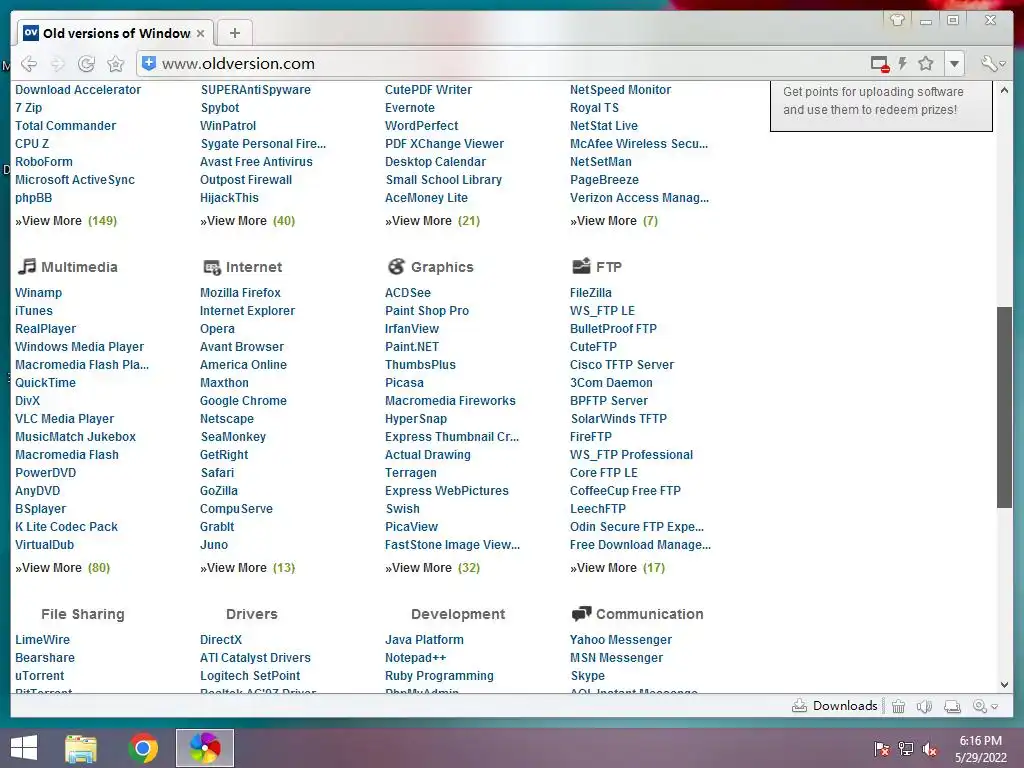
Task: Open the Mozilla Firefox link
Action: pos(240,293)
